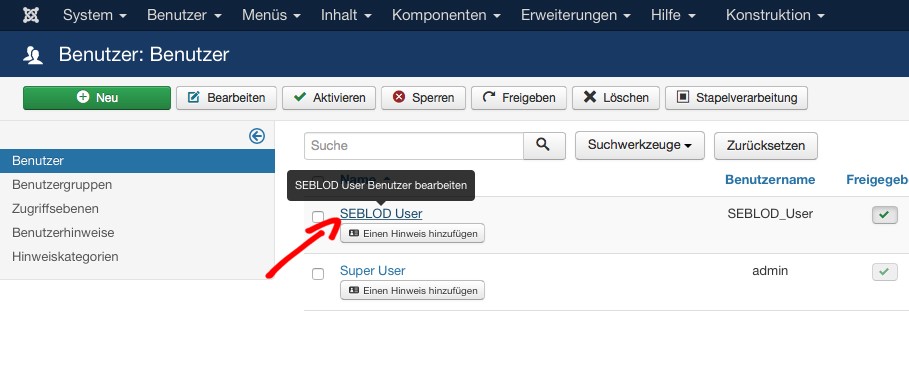Open Hinweiskategorien in the sidebar
Viewport: 909px width, 392px height.
65,256
